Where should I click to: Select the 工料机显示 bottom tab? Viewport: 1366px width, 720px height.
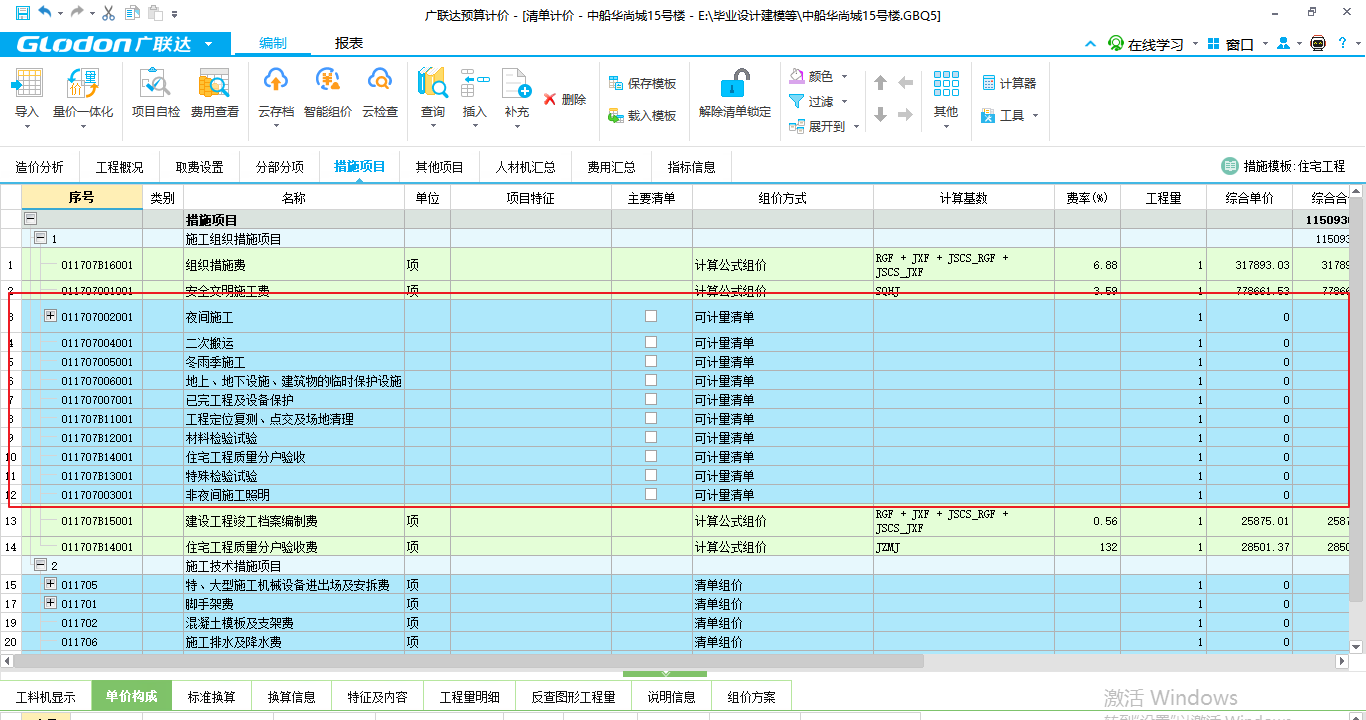46,697
